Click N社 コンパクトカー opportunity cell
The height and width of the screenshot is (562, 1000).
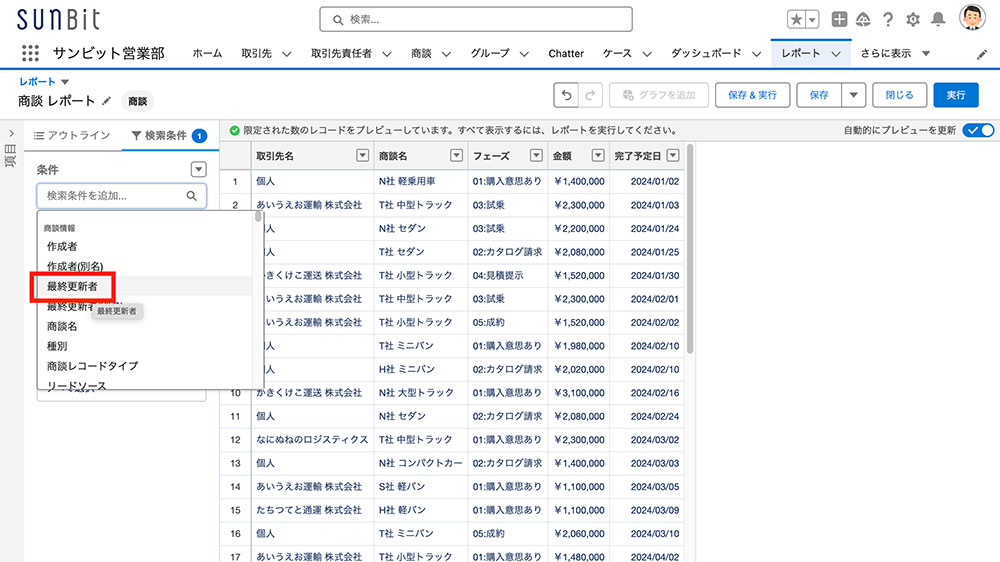coord(420,463)
